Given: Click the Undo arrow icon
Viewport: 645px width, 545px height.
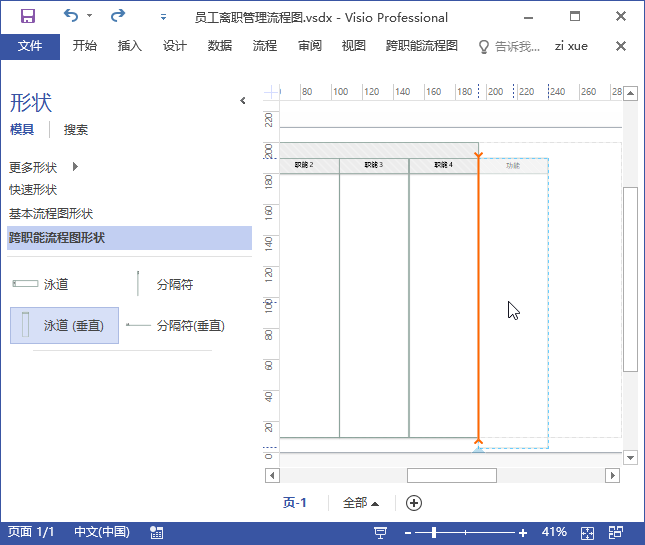Looking at the screenshot, I should 71,16.
